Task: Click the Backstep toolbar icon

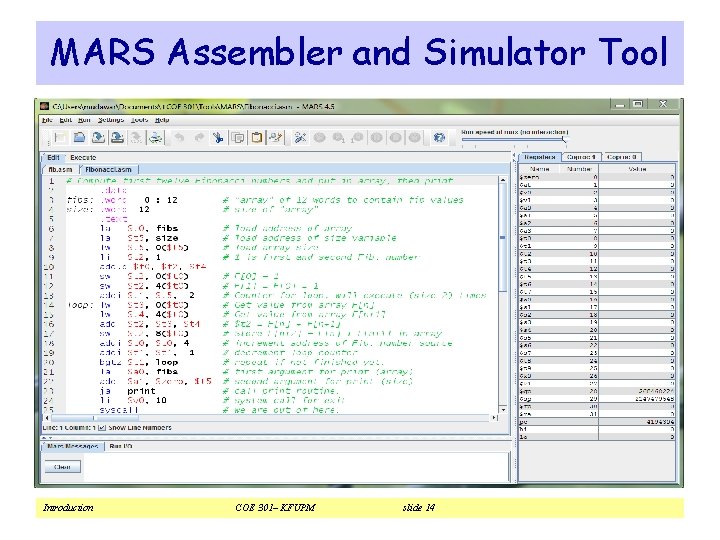Action: click(358, 137)
